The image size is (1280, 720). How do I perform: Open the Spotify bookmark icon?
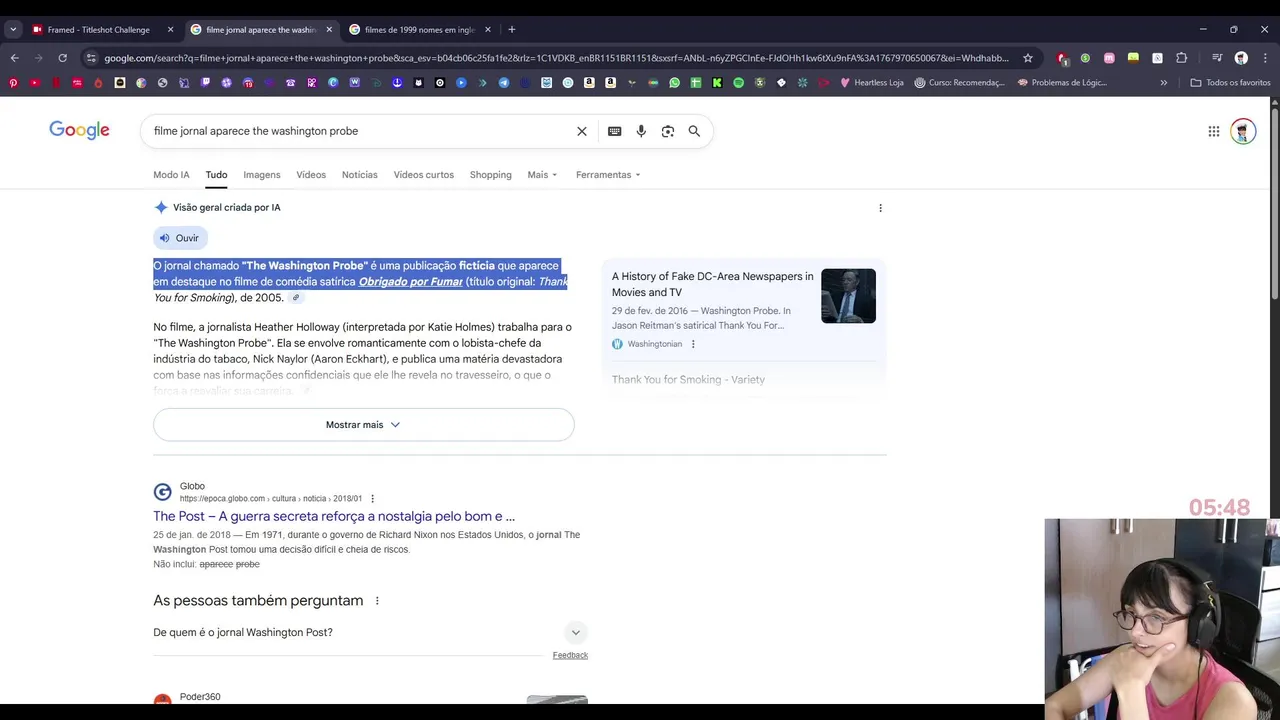[x=738, y=83]
